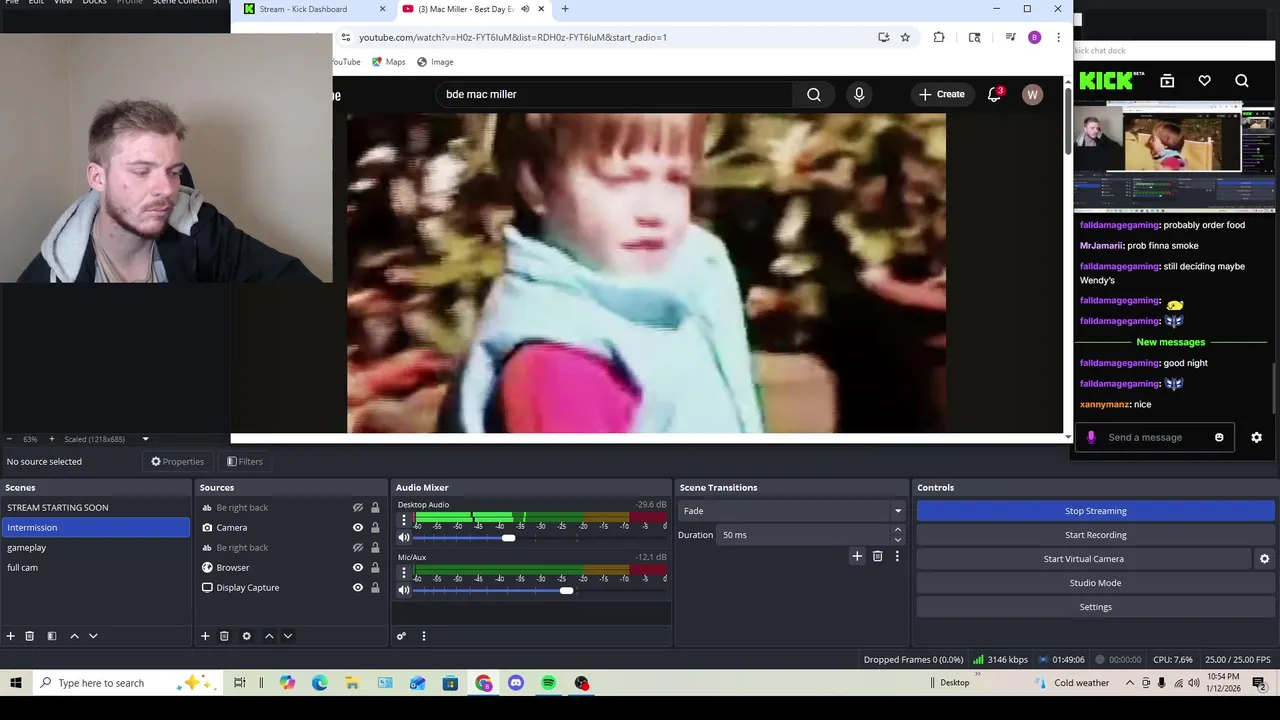Click YouTube search box bde mac miller
Screen dimensions: 1280x720
point(614,94)
